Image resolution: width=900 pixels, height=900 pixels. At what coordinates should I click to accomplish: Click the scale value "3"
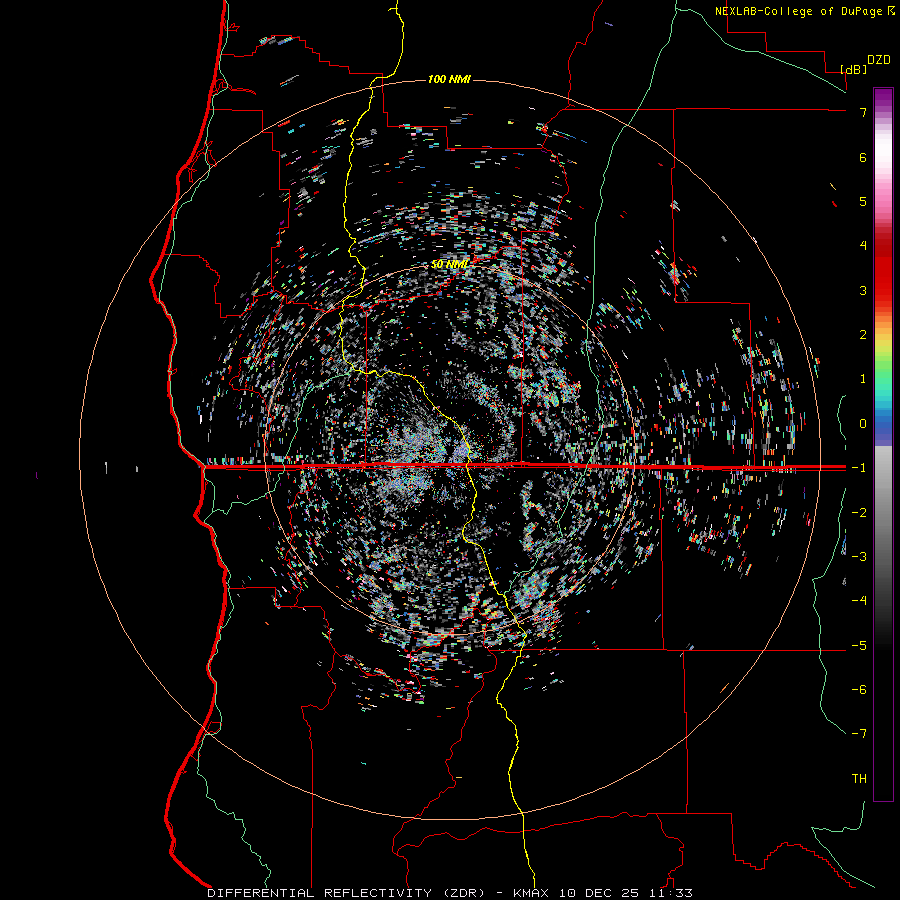coord(863,290)
